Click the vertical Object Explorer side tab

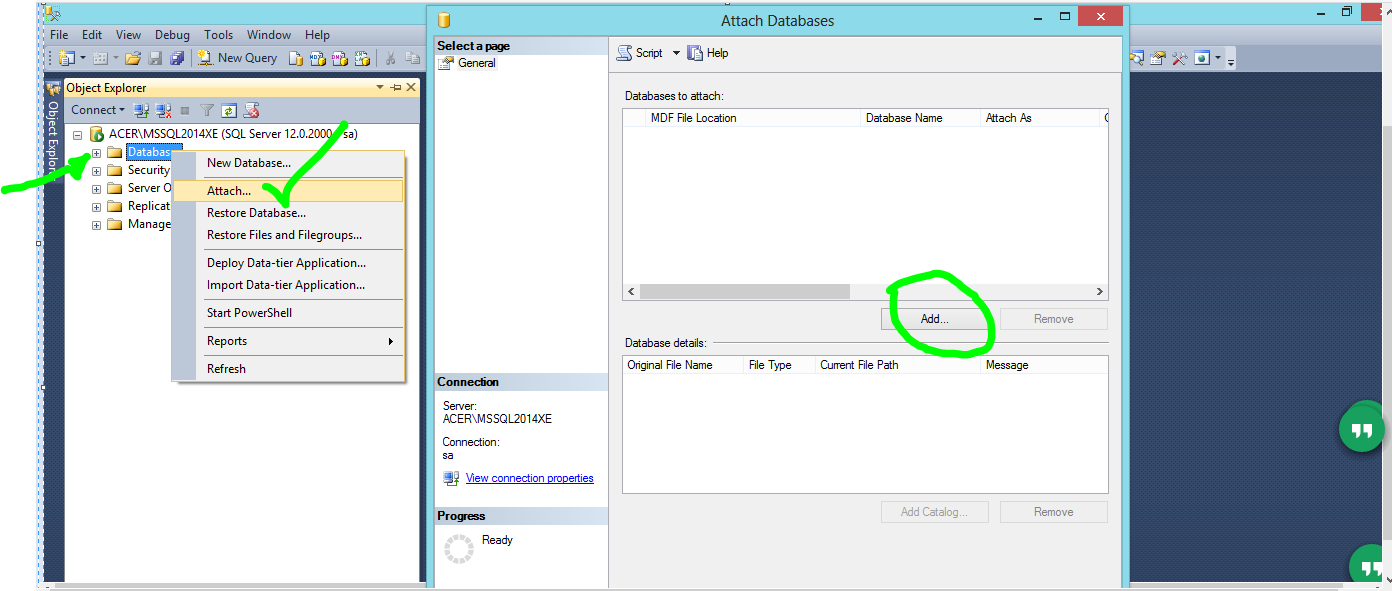click(x=53, y=132)
